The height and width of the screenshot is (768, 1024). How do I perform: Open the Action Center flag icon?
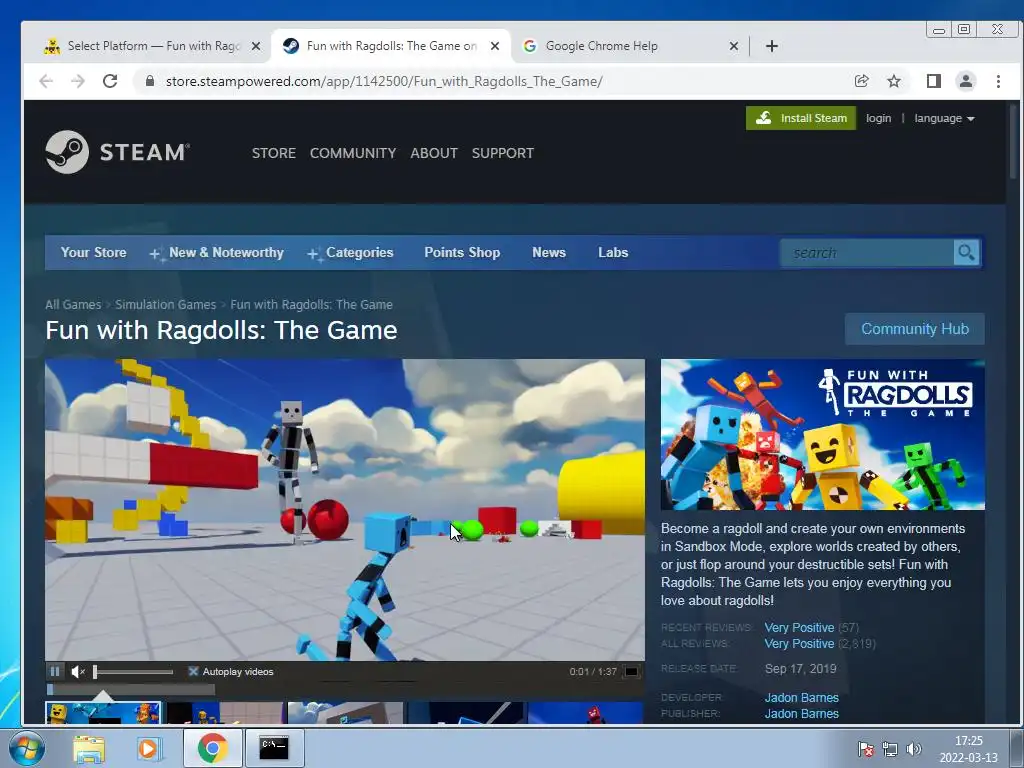866,749
